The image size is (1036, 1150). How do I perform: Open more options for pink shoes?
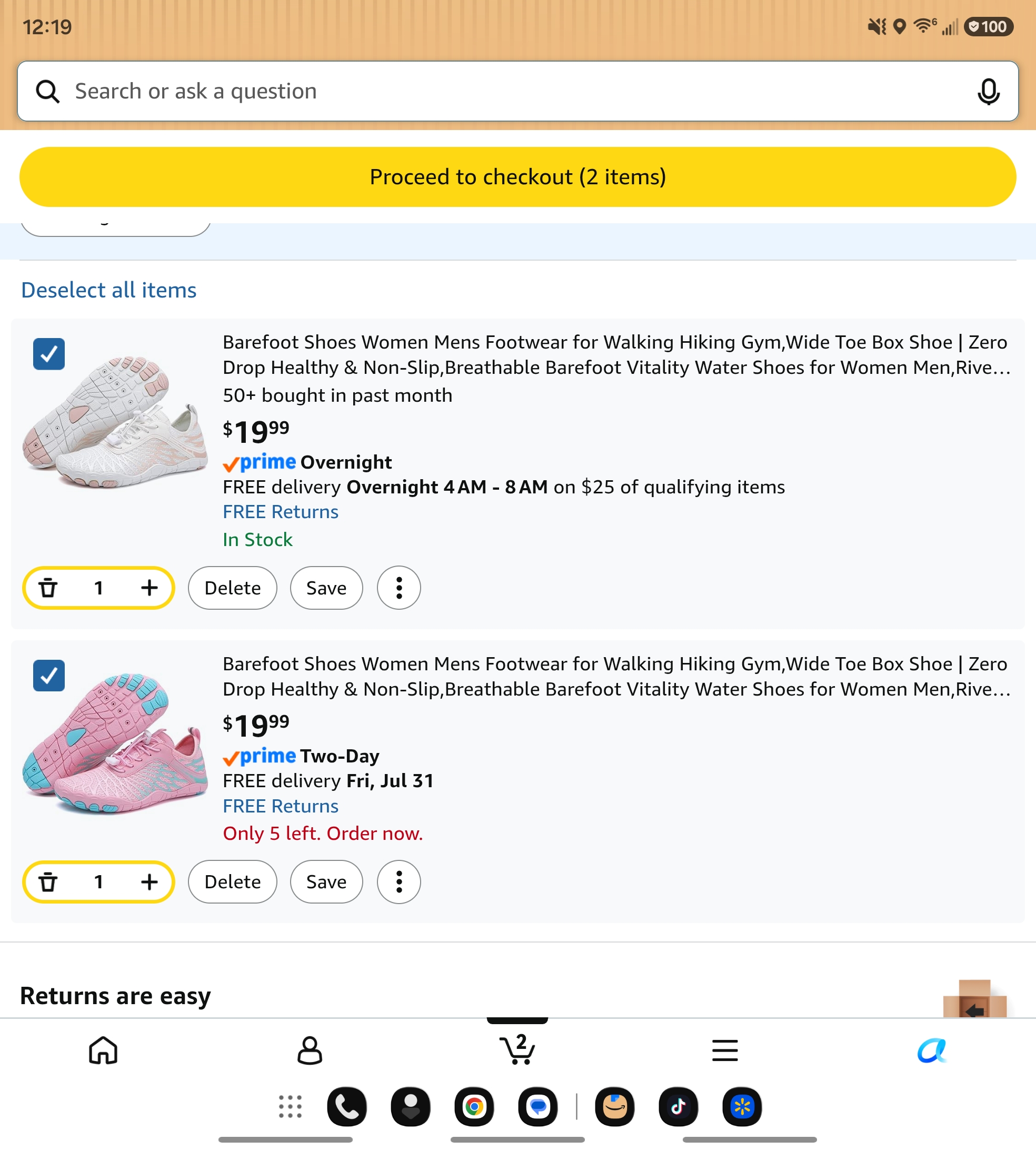(399, 881)
